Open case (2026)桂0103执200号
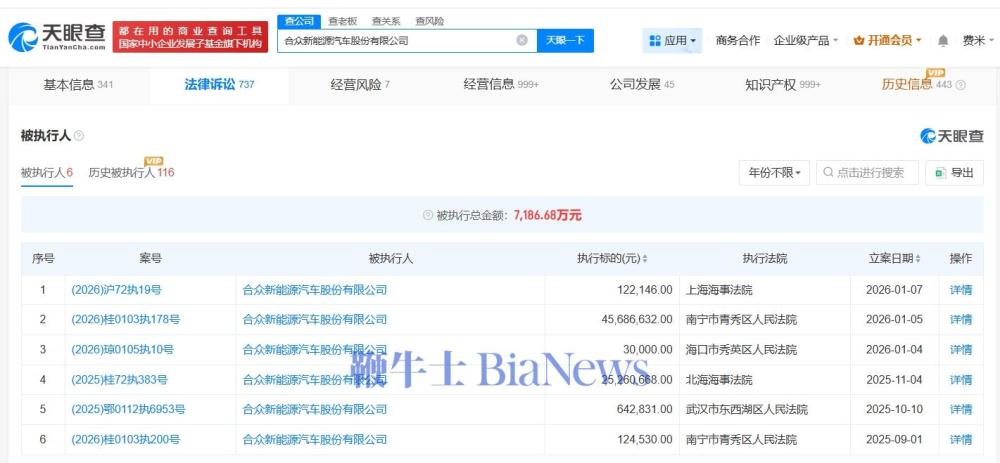Image resolution: width=1000 pixels, height=463 pixels. pyautogui.click(x=126, y=439)
